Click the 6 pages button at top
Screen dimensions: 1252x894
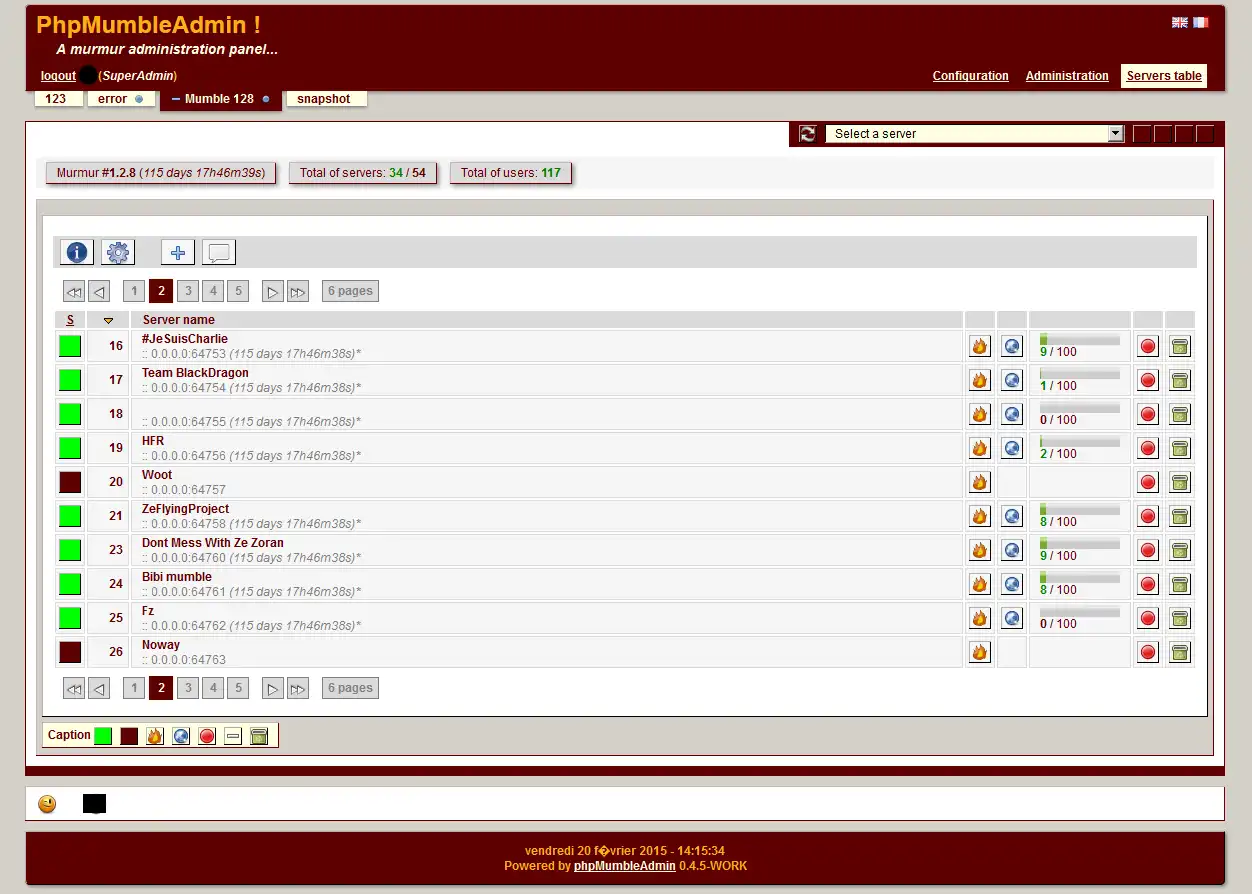click(350, 291)
